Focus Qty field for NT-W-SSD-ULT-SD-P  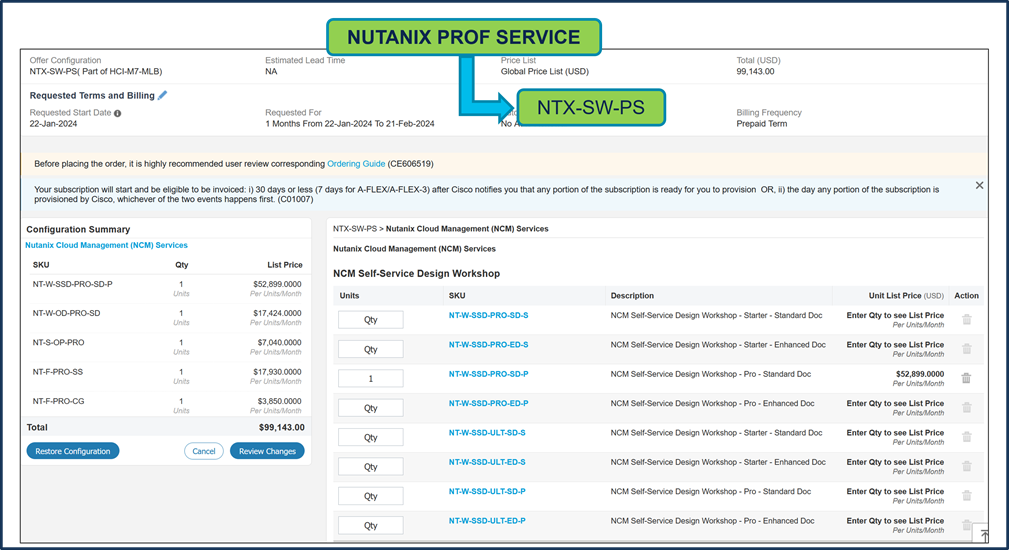[371, 496]
